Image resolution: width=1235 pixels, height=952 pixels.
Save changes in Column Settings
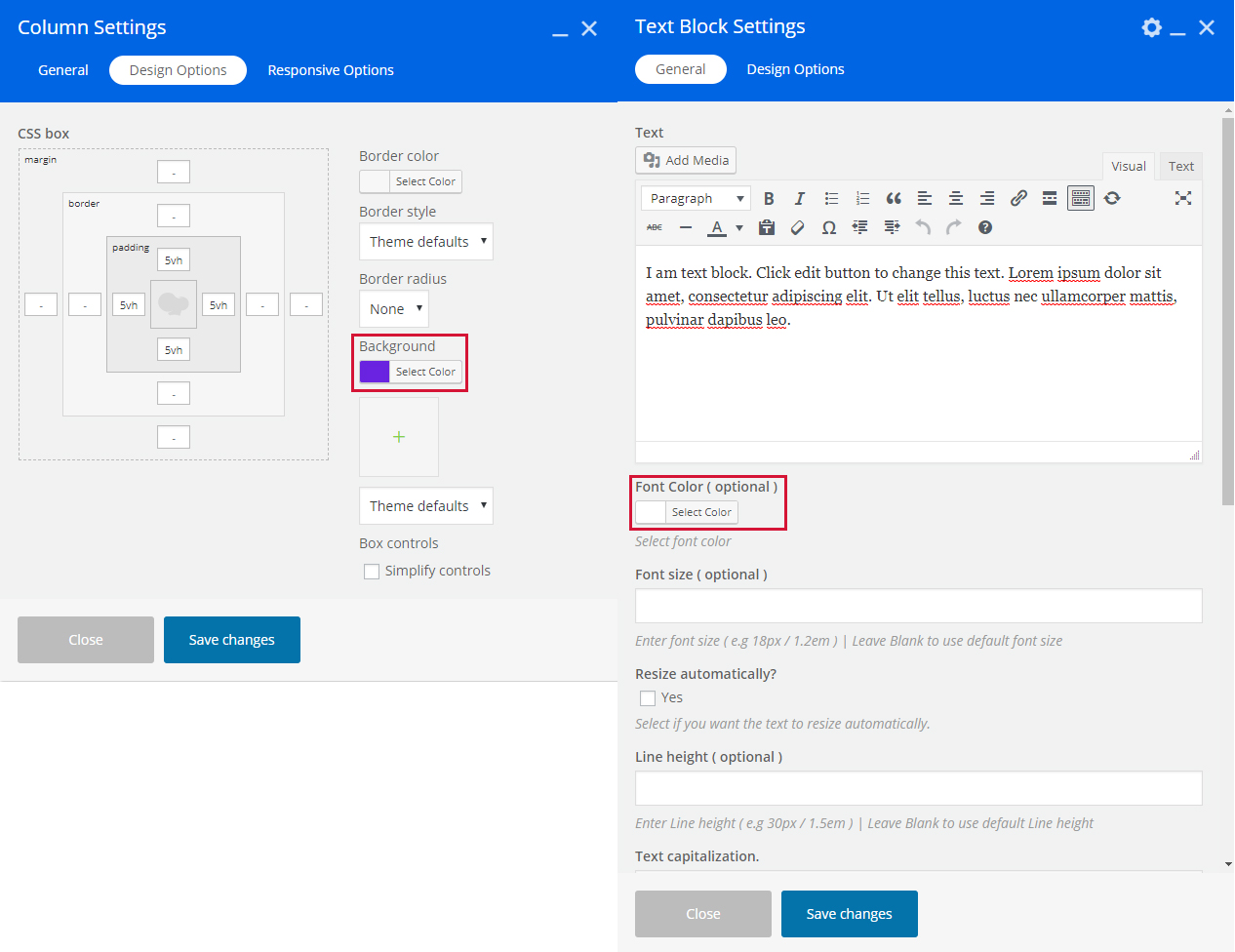(232, 640)
